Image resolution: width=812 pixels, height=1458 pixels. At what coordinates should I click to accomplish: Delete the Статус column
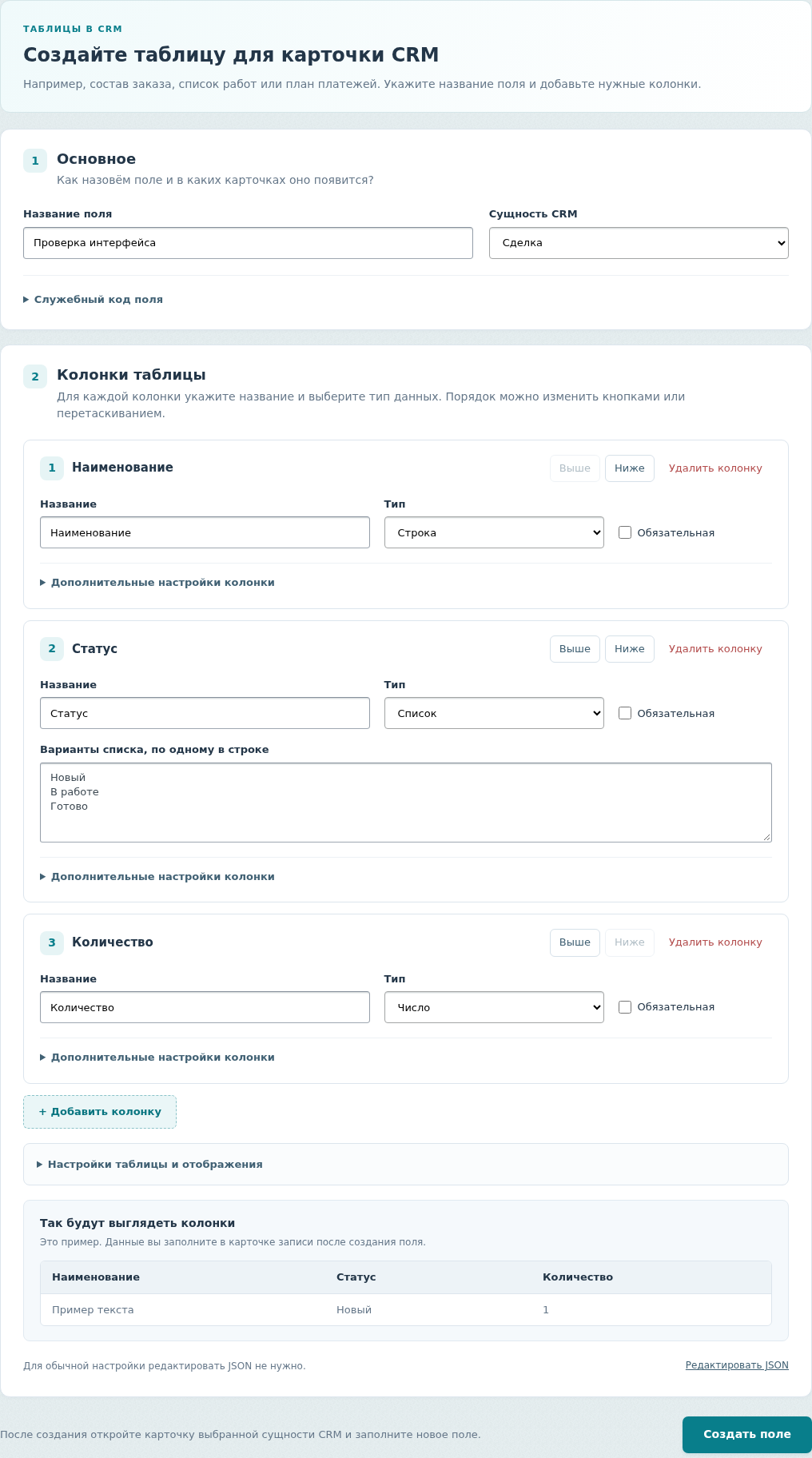pyautogui.click(x=715, y=649)
